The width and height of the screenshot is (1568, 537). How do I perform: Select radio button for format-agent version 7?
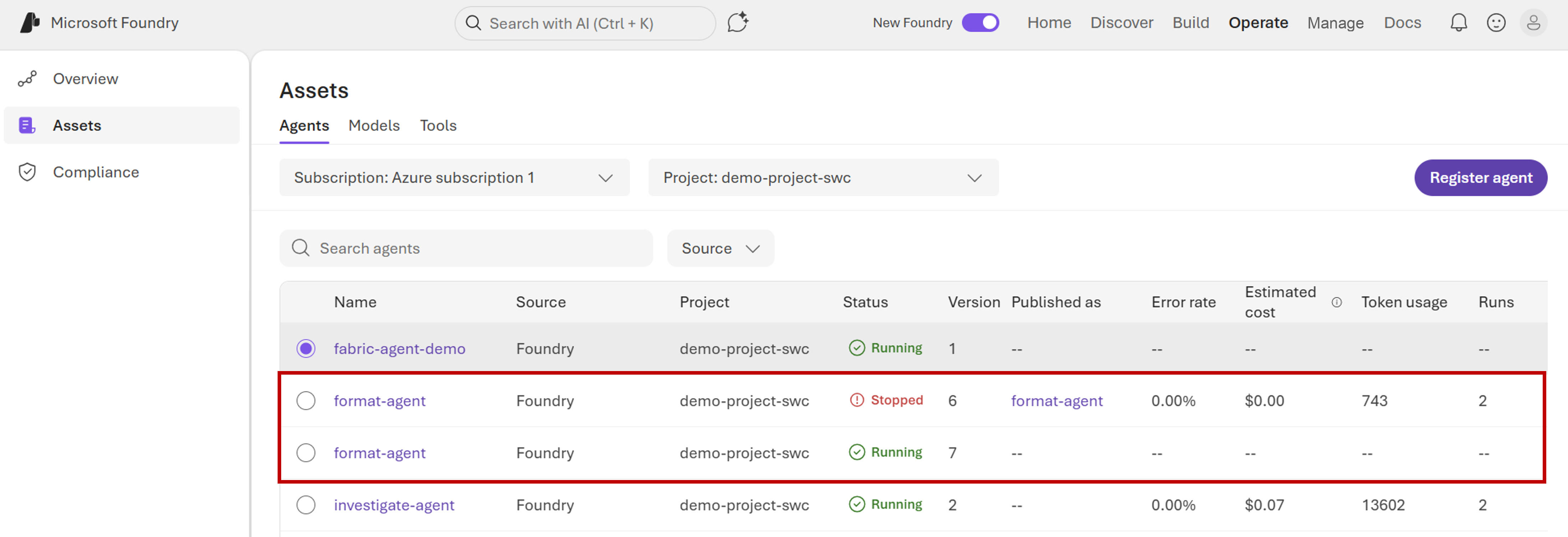305,453
